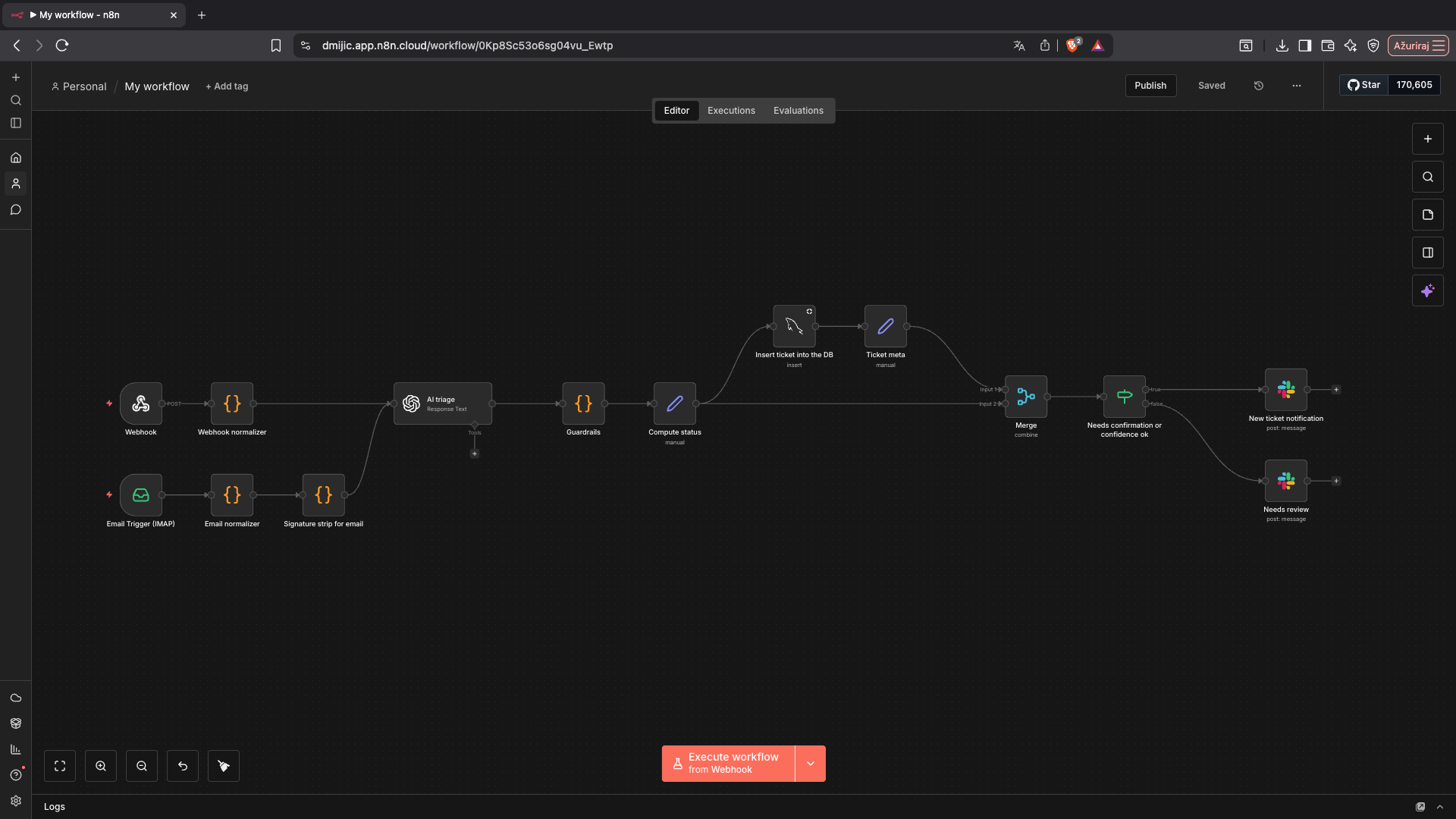Open canvas search via right sidebar magnifier
The image size is (1456, 819).
[x=1428, y=176]
